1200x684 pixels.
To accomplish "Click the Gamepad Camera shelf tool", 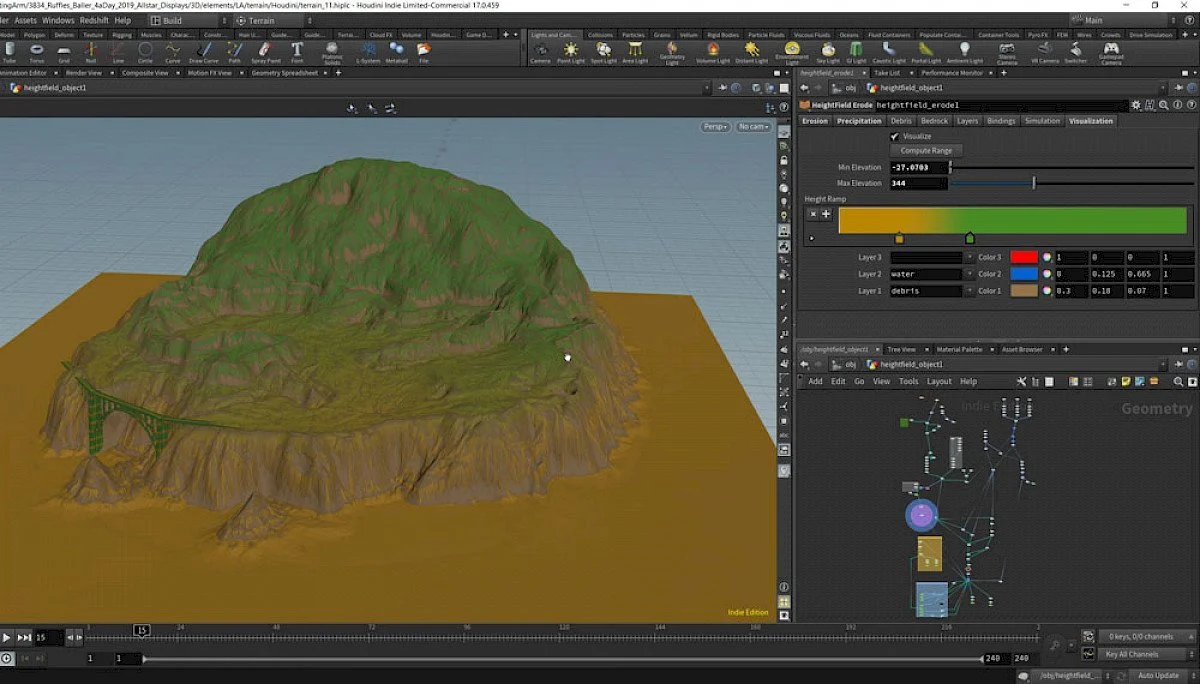I will tap(1111, 51).
